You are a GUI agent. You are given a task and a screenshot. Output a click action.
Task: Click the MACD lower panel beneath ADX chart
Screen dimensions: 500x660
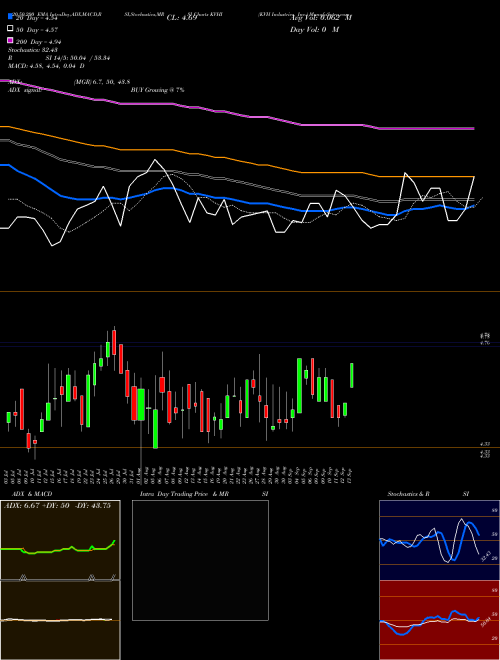click(x=60, y=620)
